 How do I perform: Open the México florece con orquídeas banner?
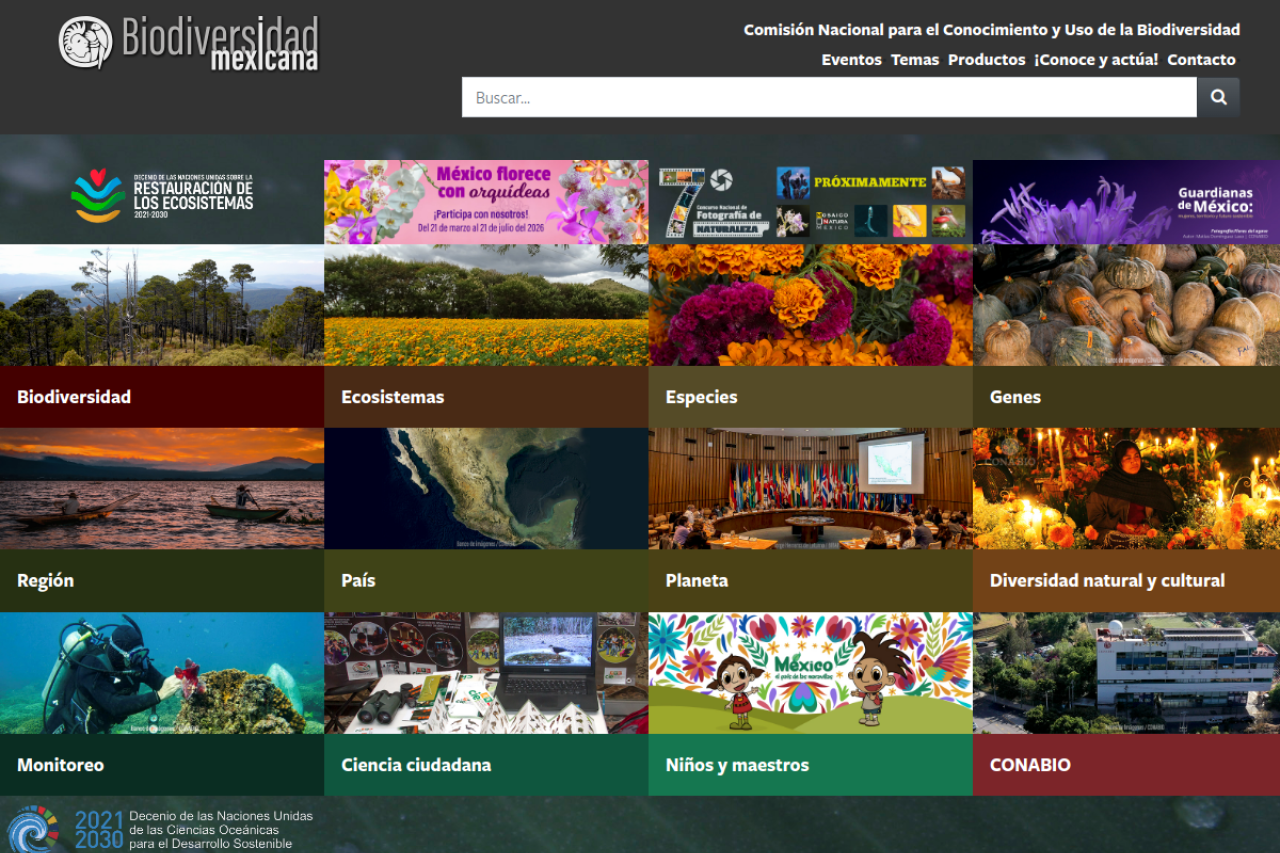[486, 202]
